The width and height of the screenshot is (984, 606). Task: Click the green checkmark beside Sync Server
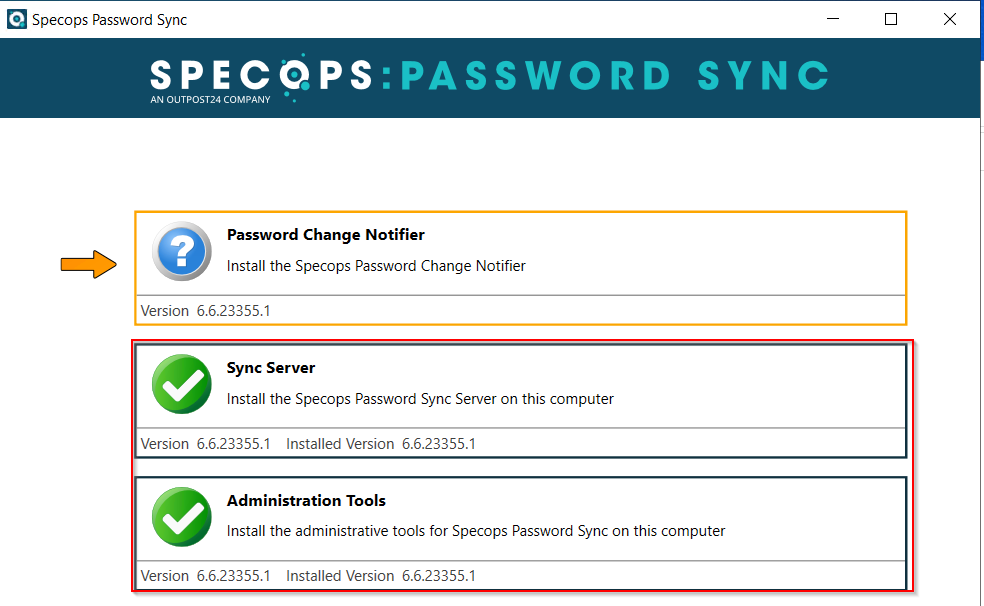182,384
